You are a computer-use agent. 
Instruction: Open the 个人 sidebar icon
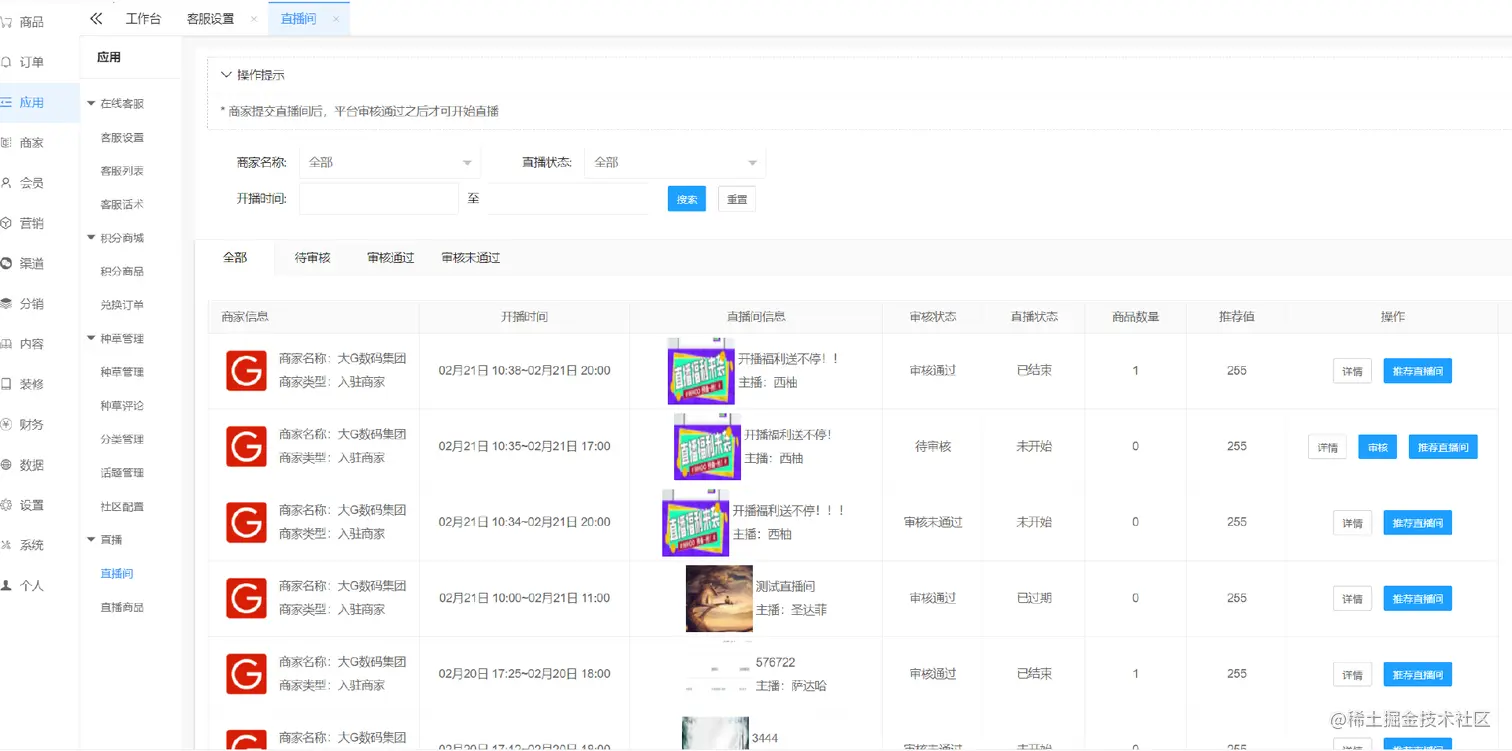6,585
